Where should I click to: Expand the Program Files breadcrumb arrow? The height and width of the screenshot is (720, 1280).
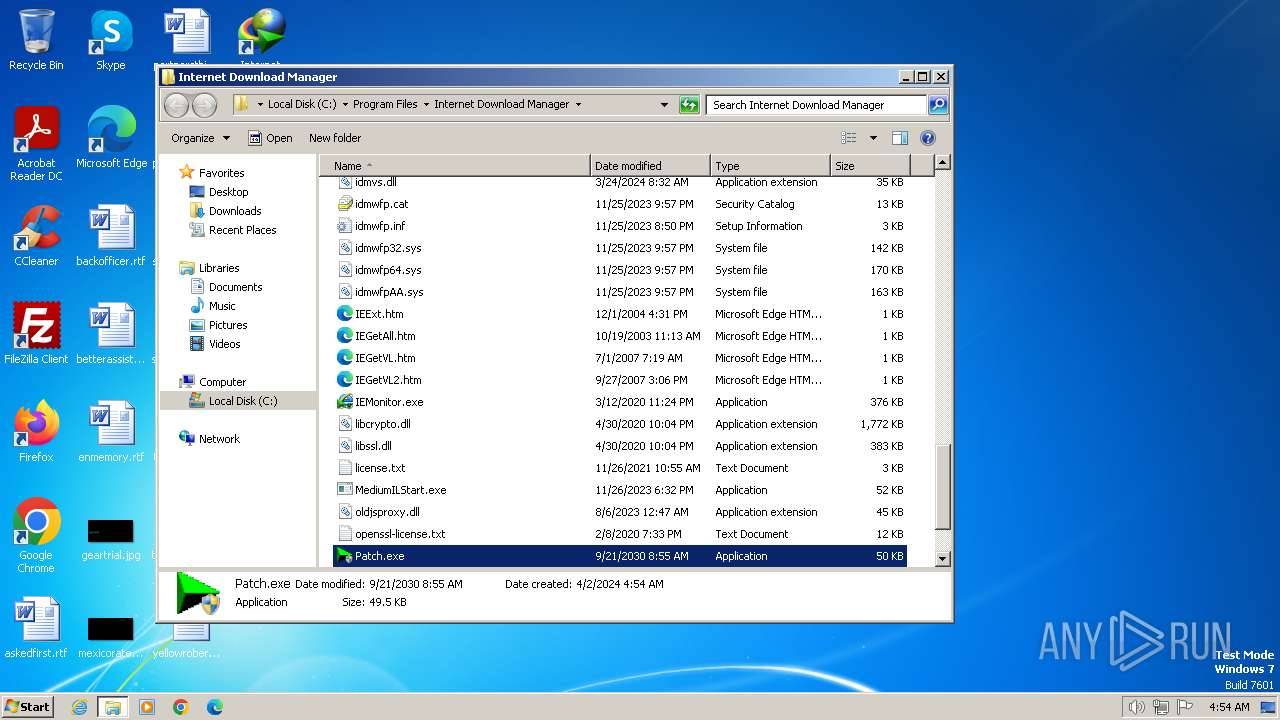pyautogui.click(x=426, y=104)
